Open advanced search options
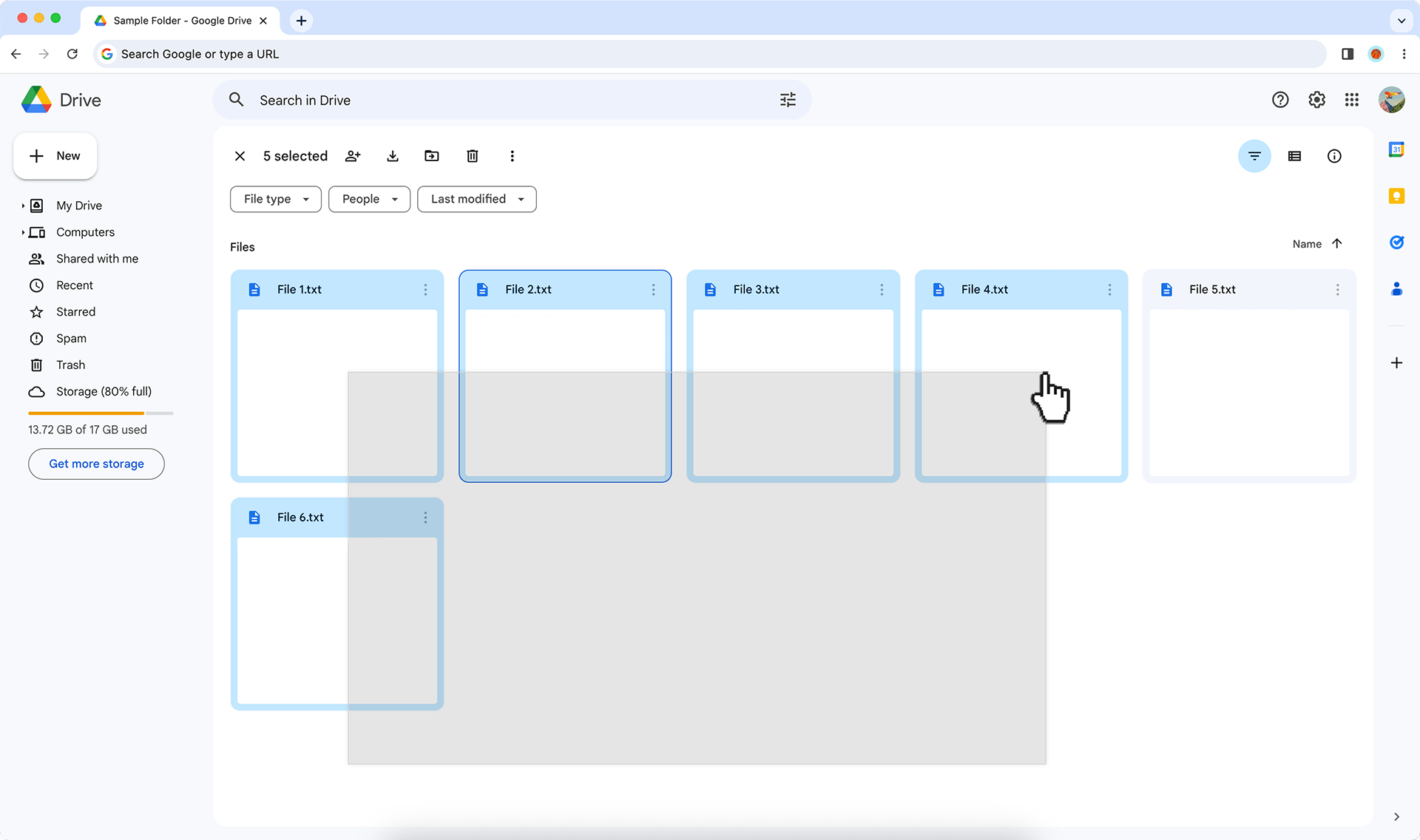1420x840 pixels. (787, 100)
